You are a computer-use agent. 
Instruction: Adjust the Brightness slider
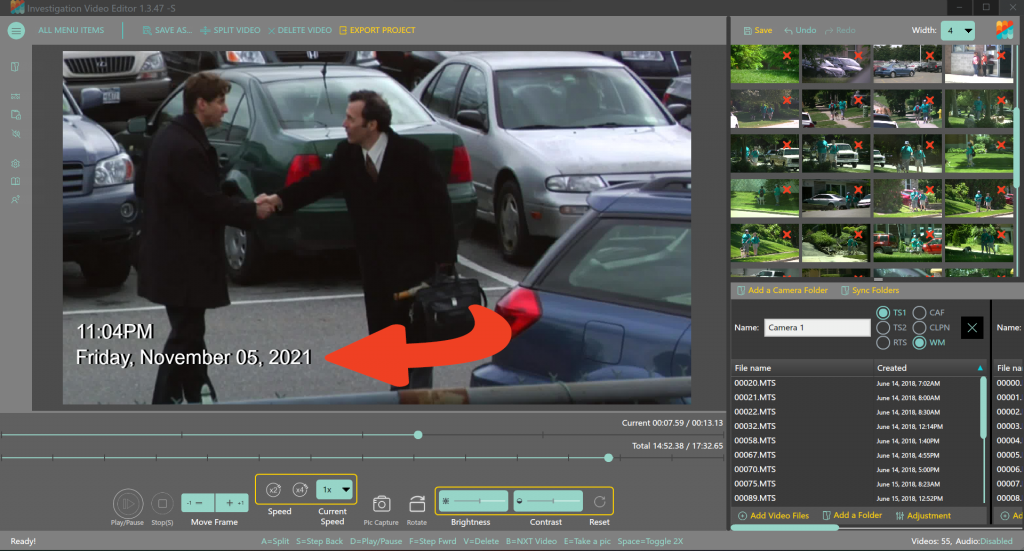[x=474, y=501]
